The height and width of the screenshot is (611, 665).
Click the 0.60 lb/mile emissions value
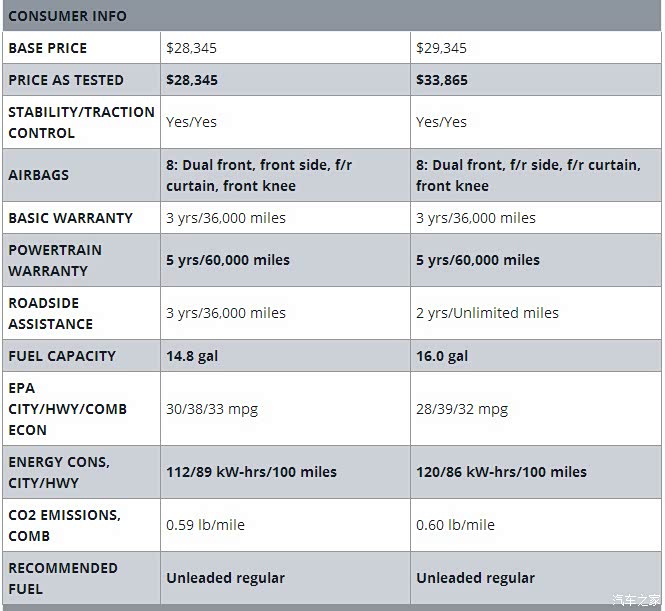pyautogui.click(x=455, y=525)
